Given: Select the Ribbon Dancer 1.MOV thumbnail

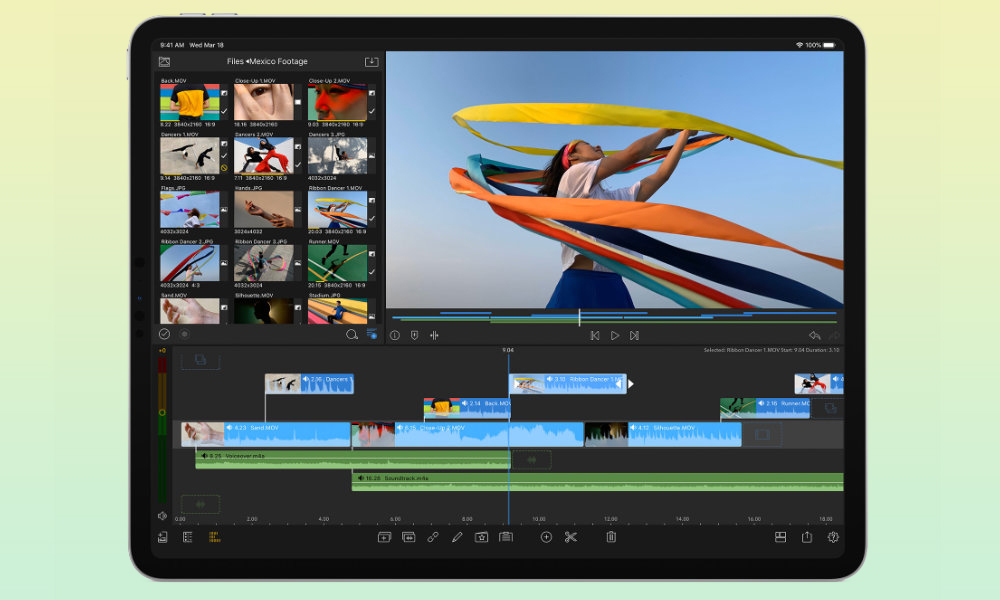Looking at the screenshot, I should [340, 211].
